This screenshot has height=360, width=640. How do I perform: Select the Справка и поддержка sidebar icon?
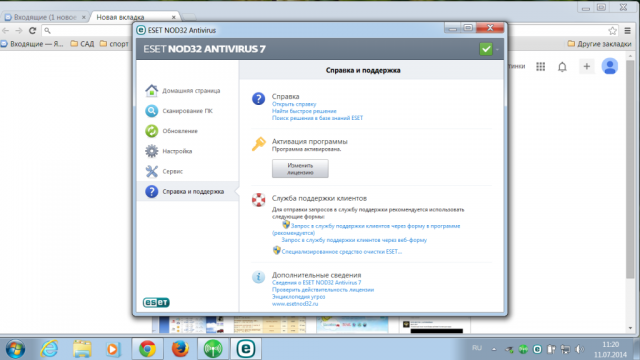(x=151, y=191)
